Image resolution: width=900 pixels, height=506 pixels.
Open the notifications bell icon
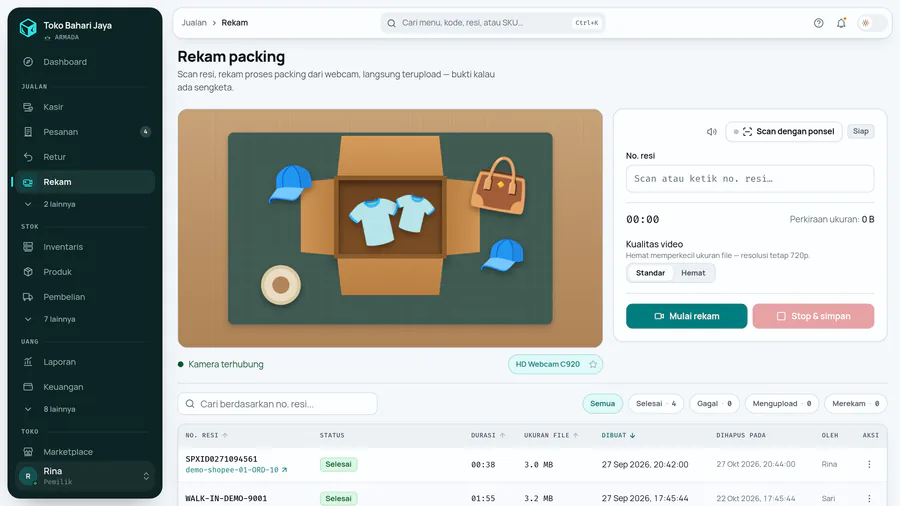[841, 23]
